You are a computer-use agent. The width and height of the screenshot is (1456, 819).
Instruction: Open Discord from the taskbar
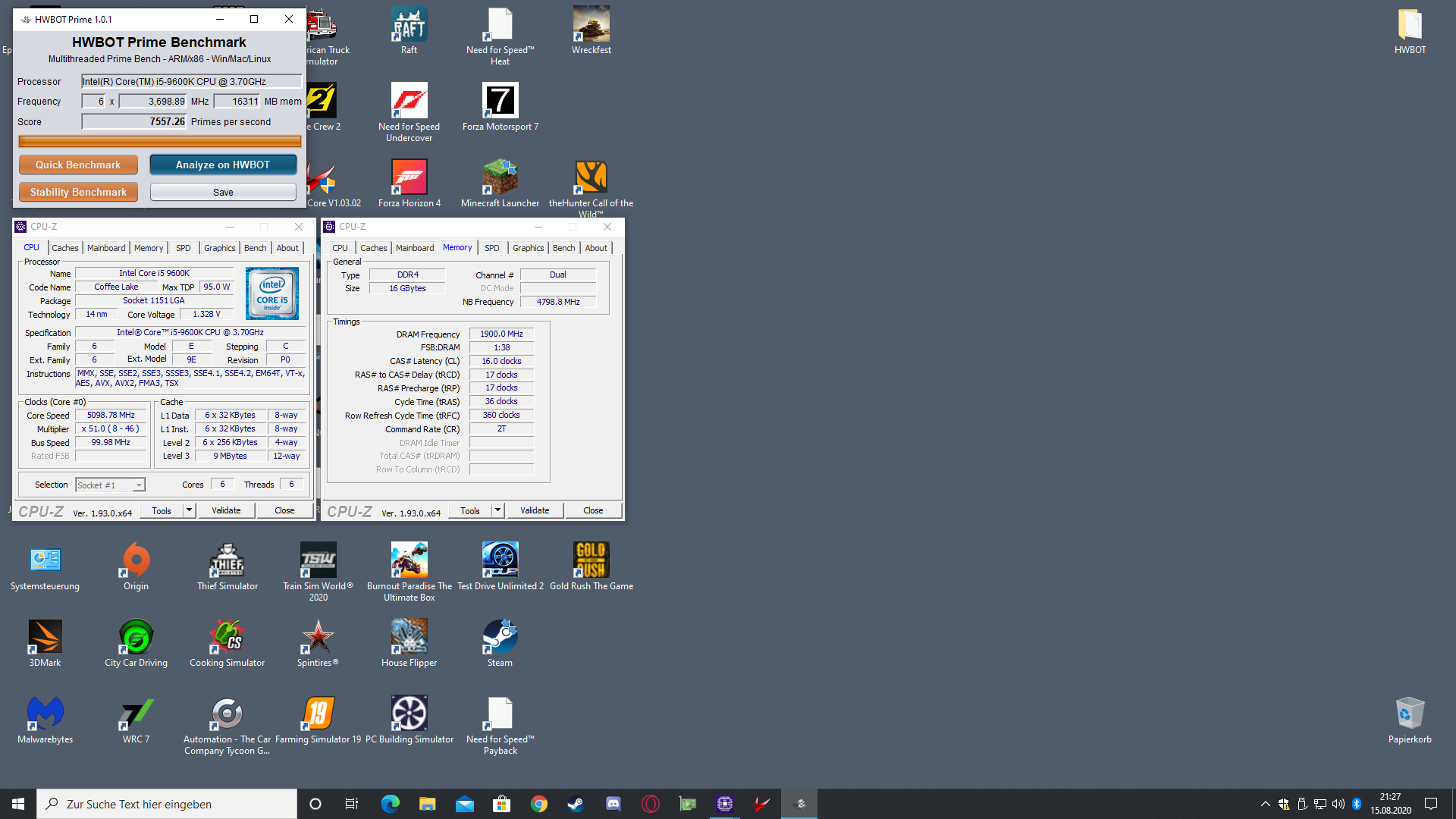613,804
